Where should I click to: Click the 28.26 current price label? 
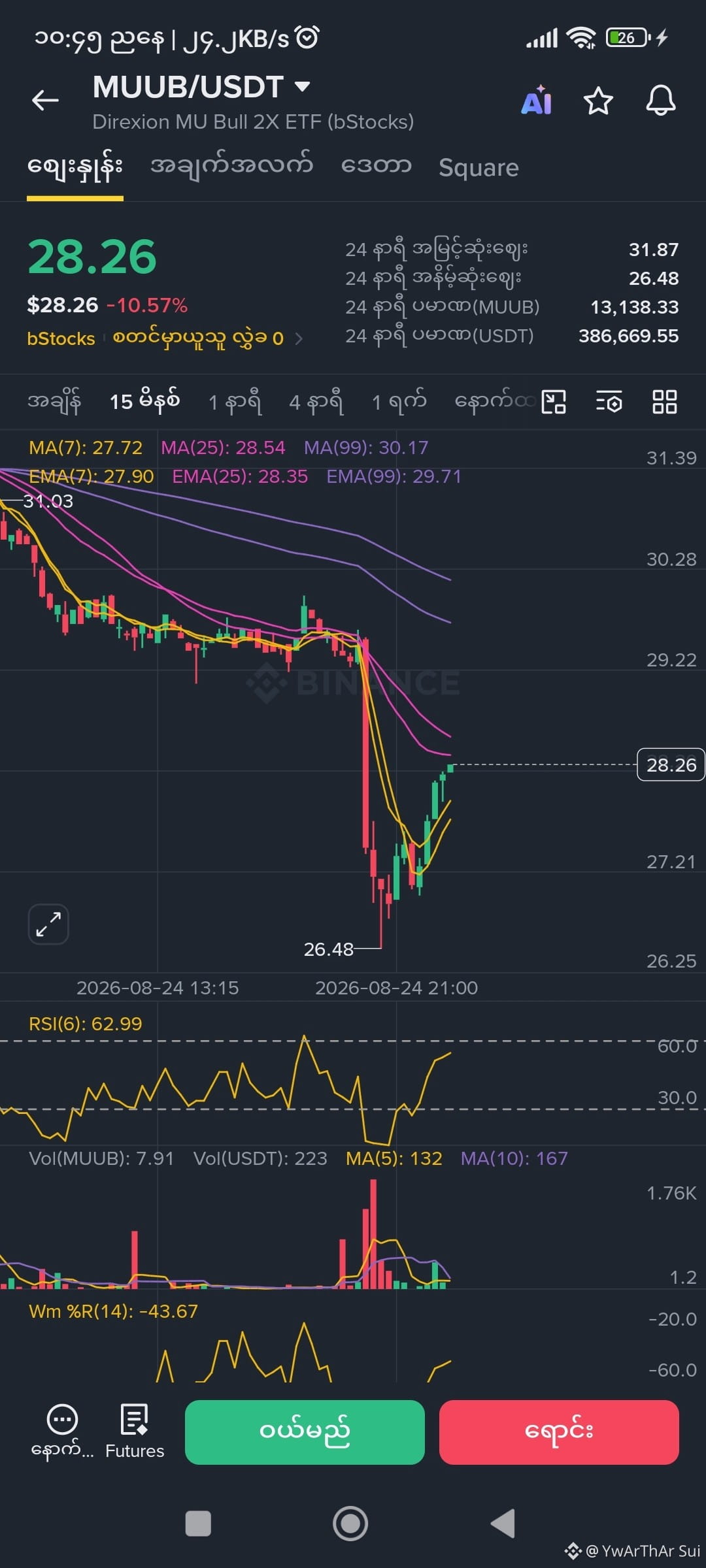click(671, 765)
